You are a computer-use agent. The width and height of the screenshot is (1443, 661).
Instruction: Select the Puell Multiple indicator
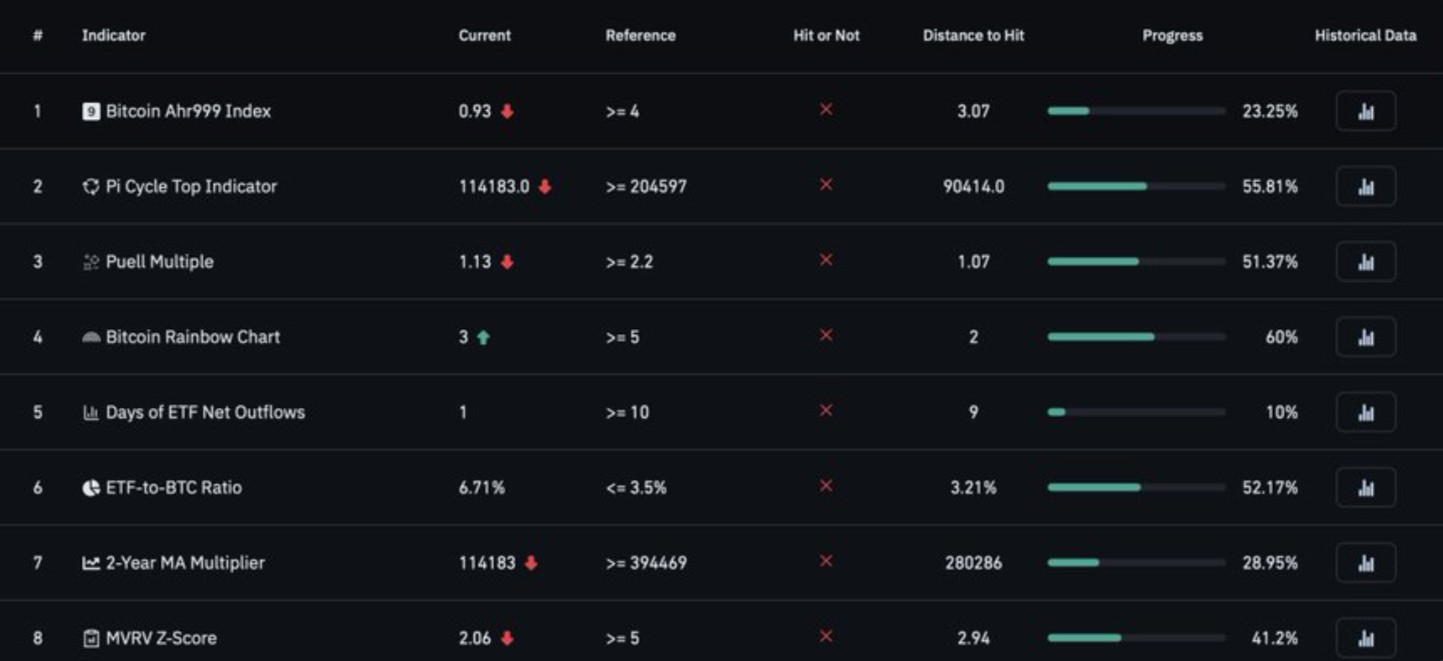click(x=159, y=262)
